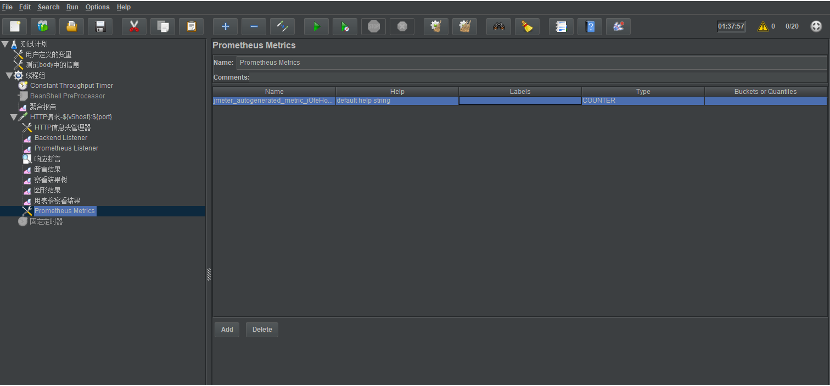This screenshot has height=386, width=830.
Task: Select the HTTP请求 sampler tree item
Action: point(71,117)
